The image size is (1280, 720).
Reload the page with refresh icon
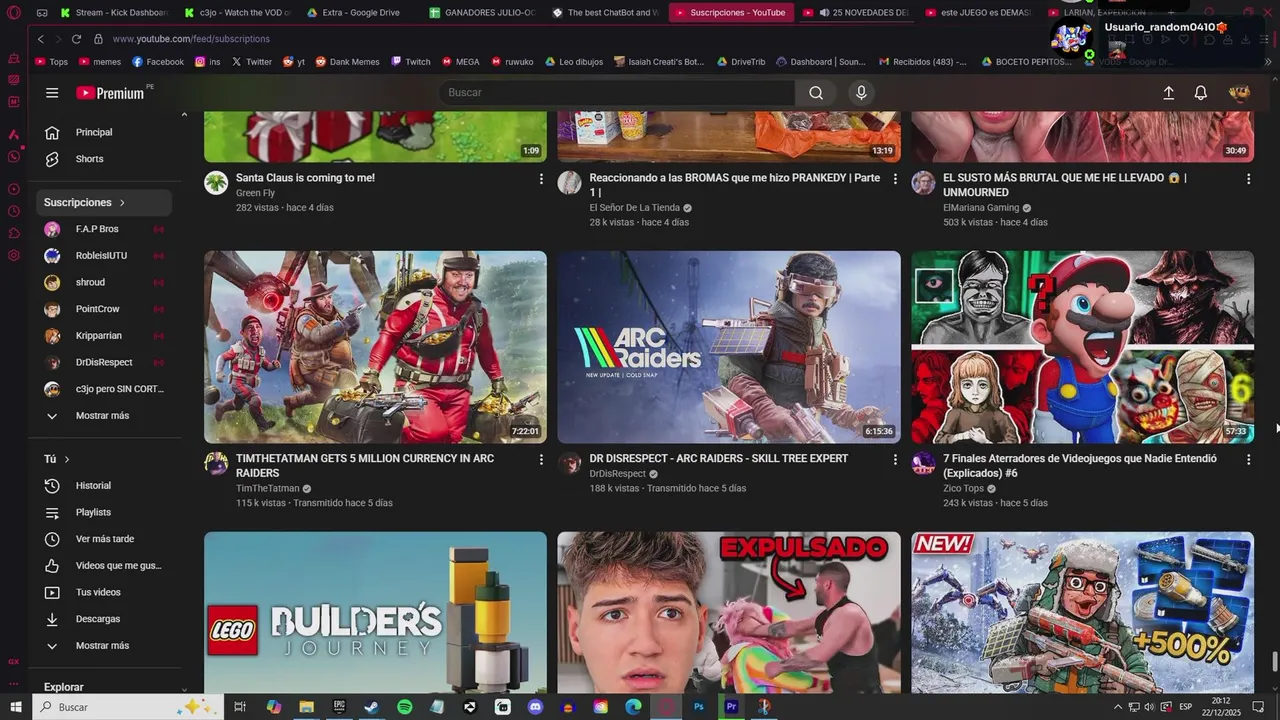click(76, 39)
